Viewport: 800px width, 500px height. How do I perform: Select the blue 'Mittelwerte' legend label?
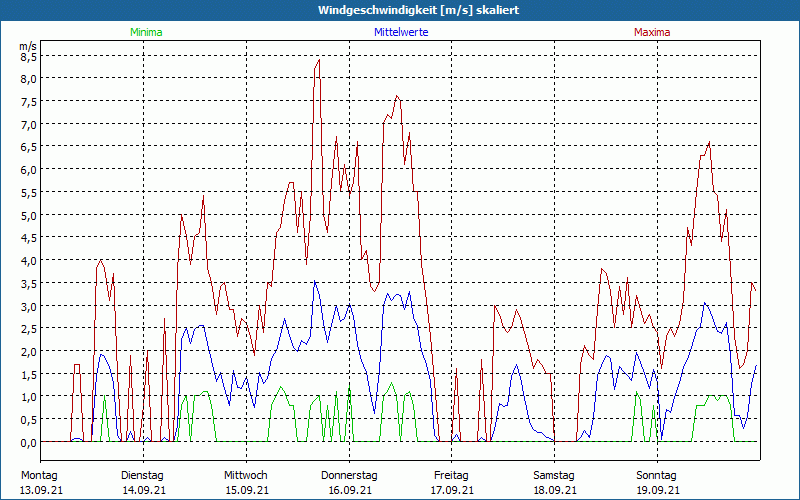tap(401, 32)
